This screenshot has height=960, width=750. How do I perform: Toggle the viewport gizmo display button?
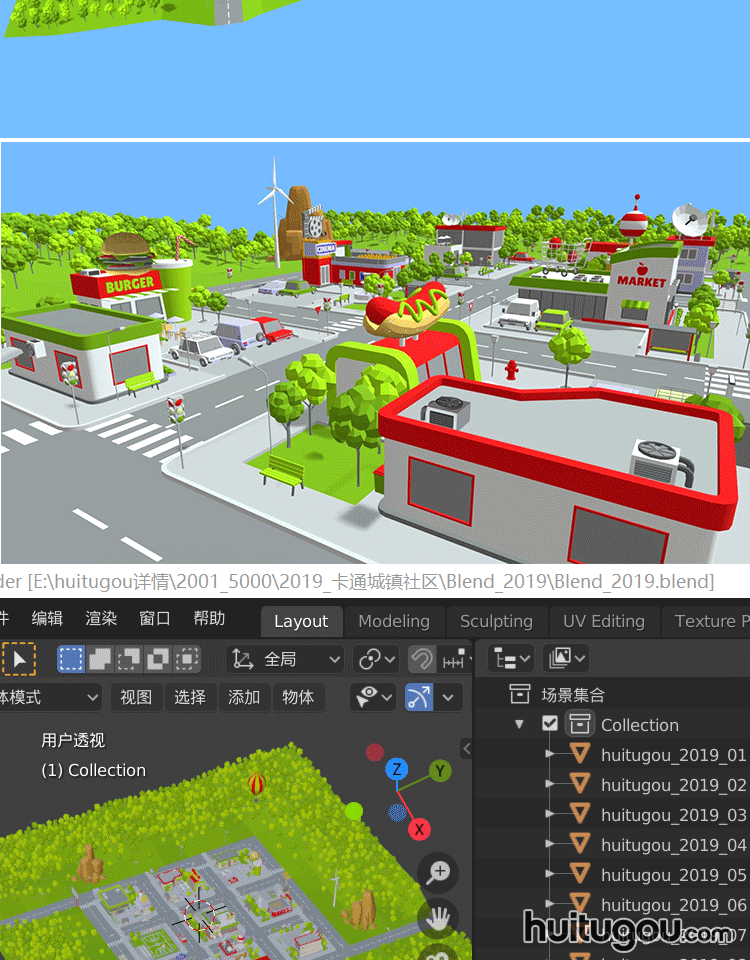click(x=419, y=697)
